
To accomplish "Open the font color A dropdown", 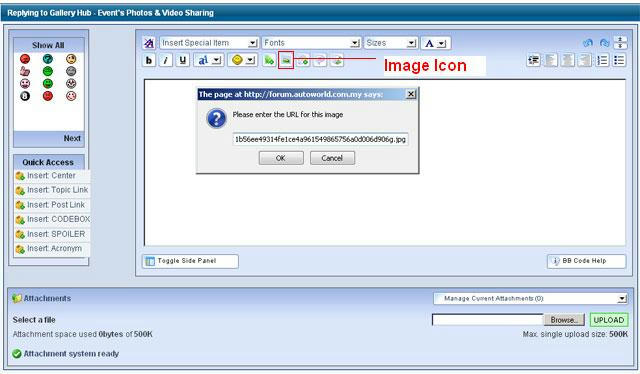I will coord(436,43).
